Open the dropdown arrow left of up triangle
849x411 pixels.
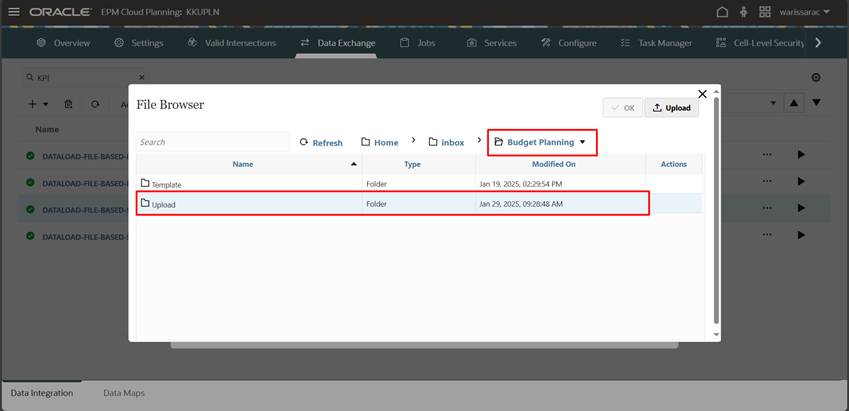click(773, 102)
